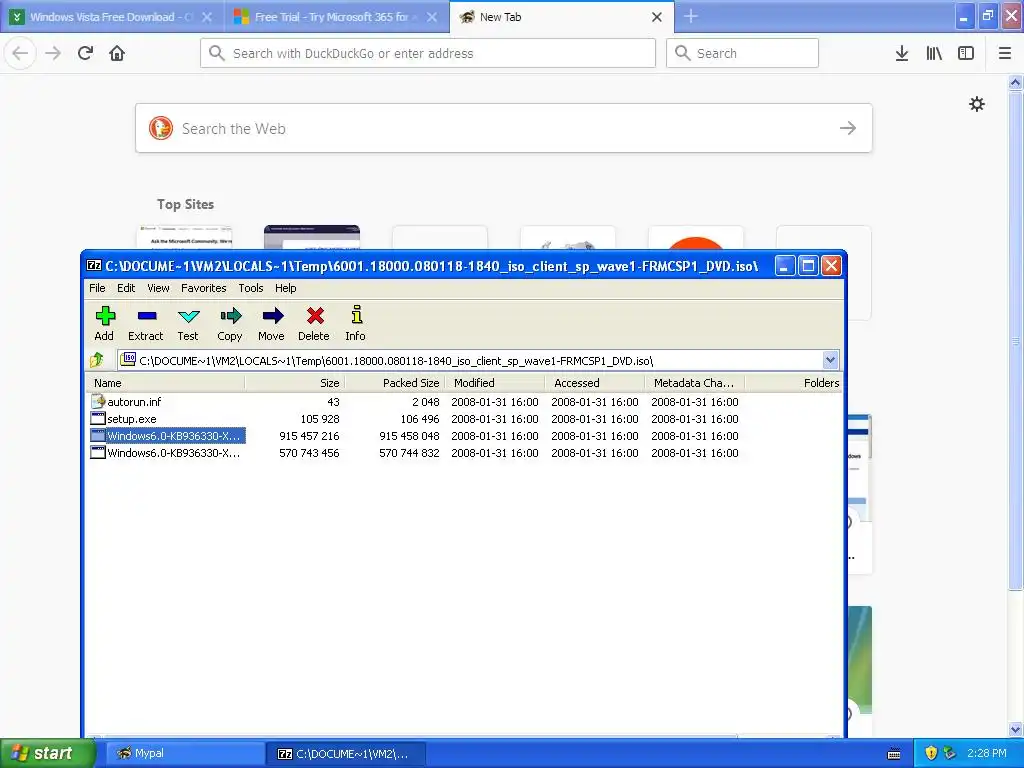Click the browser Forward arrow
This screenshot has width=1024, height=768.
coord(53,53)
